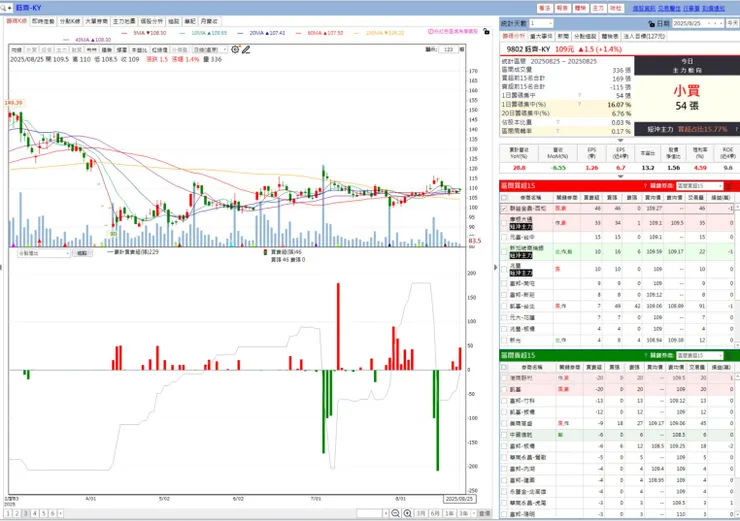This screenshot has width=740, height=521.
Task: Expand the arrow below the EPS metrics row
Action: point(620,176)
